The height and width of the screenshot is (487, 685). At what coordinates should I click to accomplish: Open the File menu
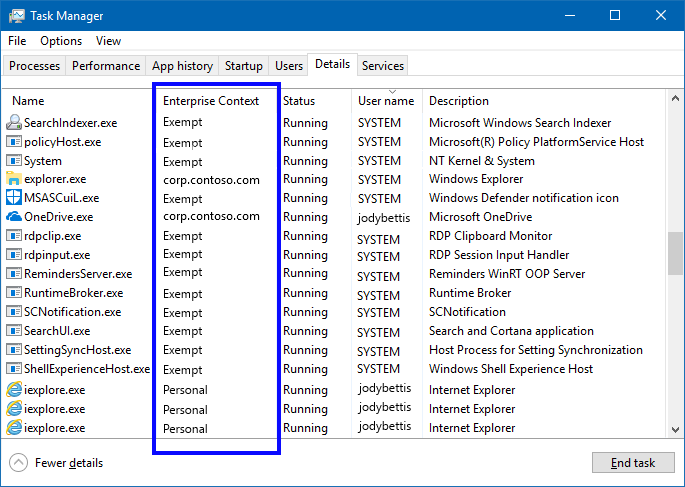17,41
